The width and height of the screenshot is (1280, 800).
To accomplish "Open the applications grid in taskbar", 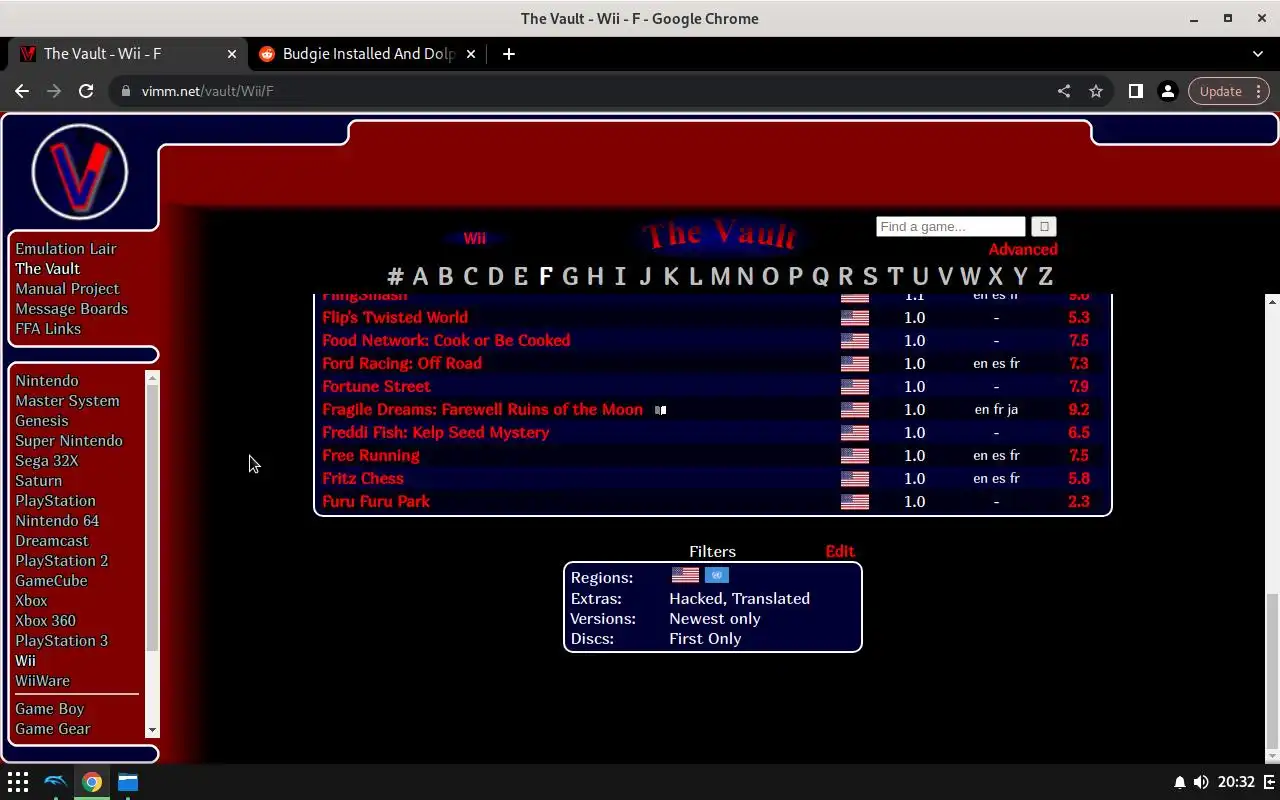I will coord(18,782).
